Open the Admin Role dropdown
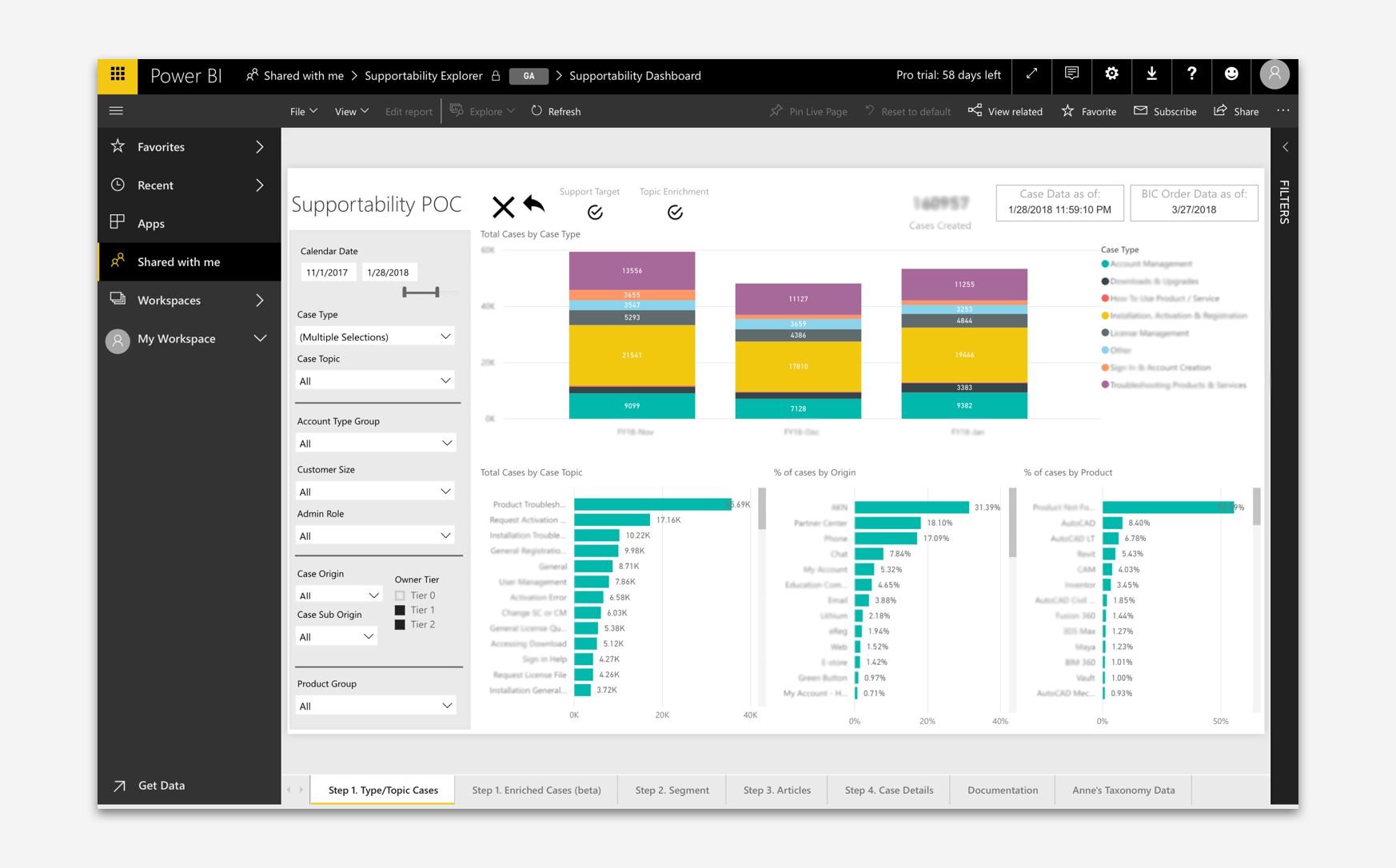The width and height of the screenshot is (1396, 868). click(x=375, y=536)
